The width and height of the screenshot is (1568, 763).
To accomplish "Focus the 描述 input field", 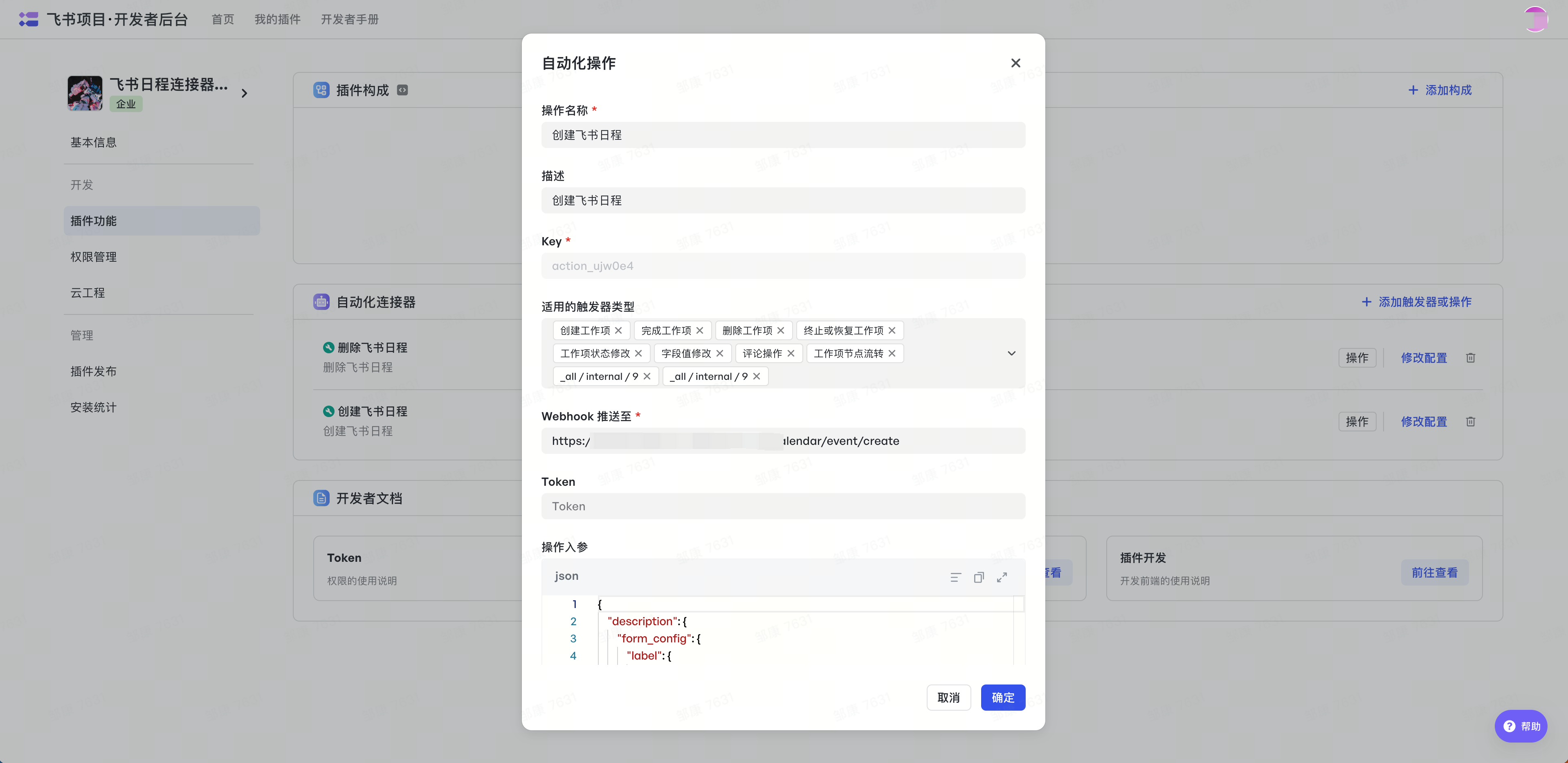I will pos(784,200).
